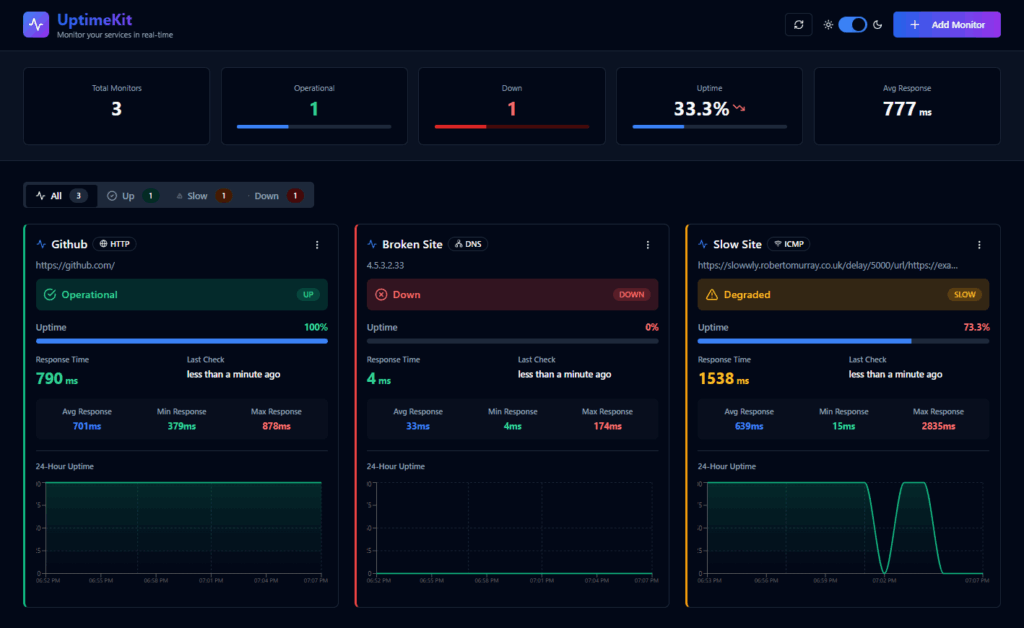
Task: Click the warning triangle icon on Degraded status
Action: pos(712,295)
